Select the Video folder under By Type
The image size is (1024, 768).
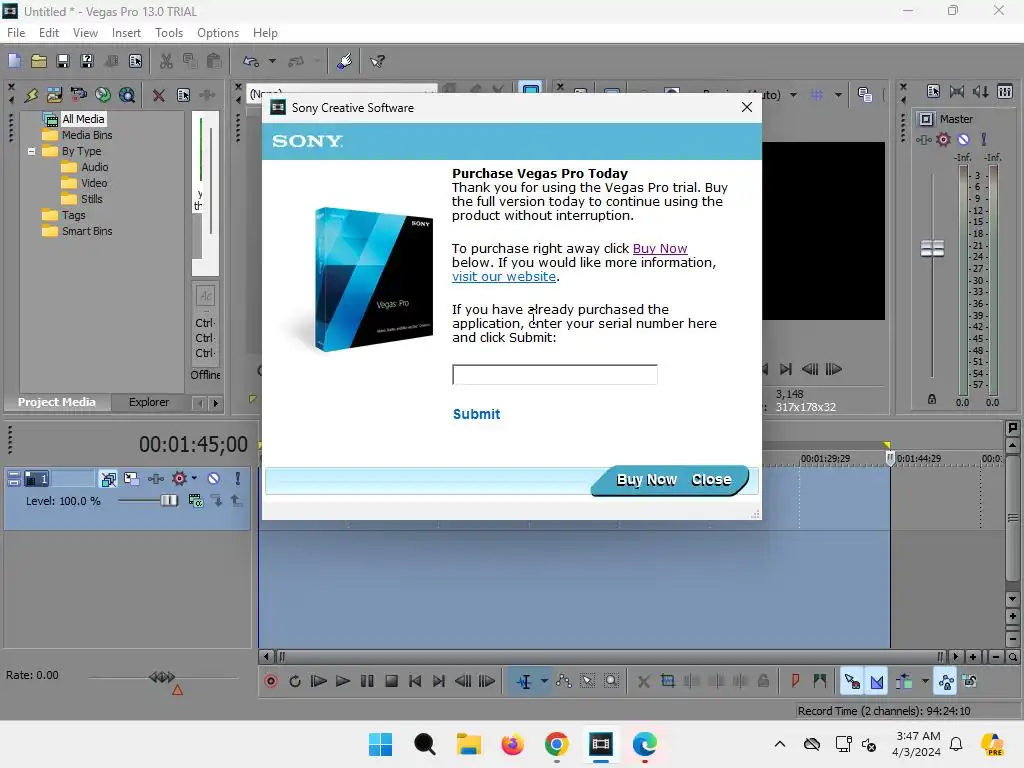[x=94, y=183]
